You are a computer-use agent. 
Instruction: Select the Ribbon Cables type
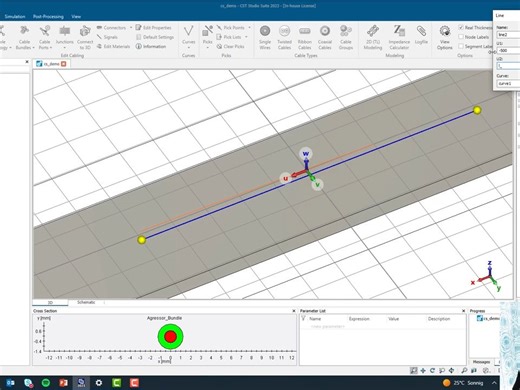pyautogui.click(x=305, y=37)
